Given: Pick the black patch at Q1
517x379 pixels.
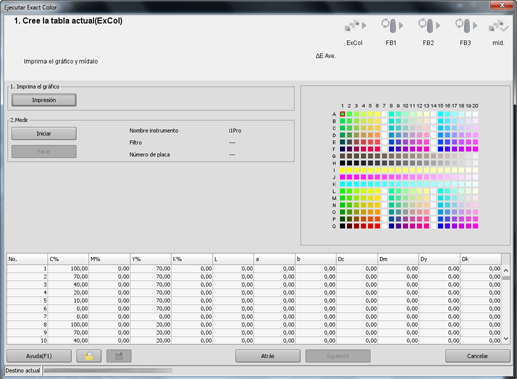Looking at the screenshot, I should tap(342, 226).
